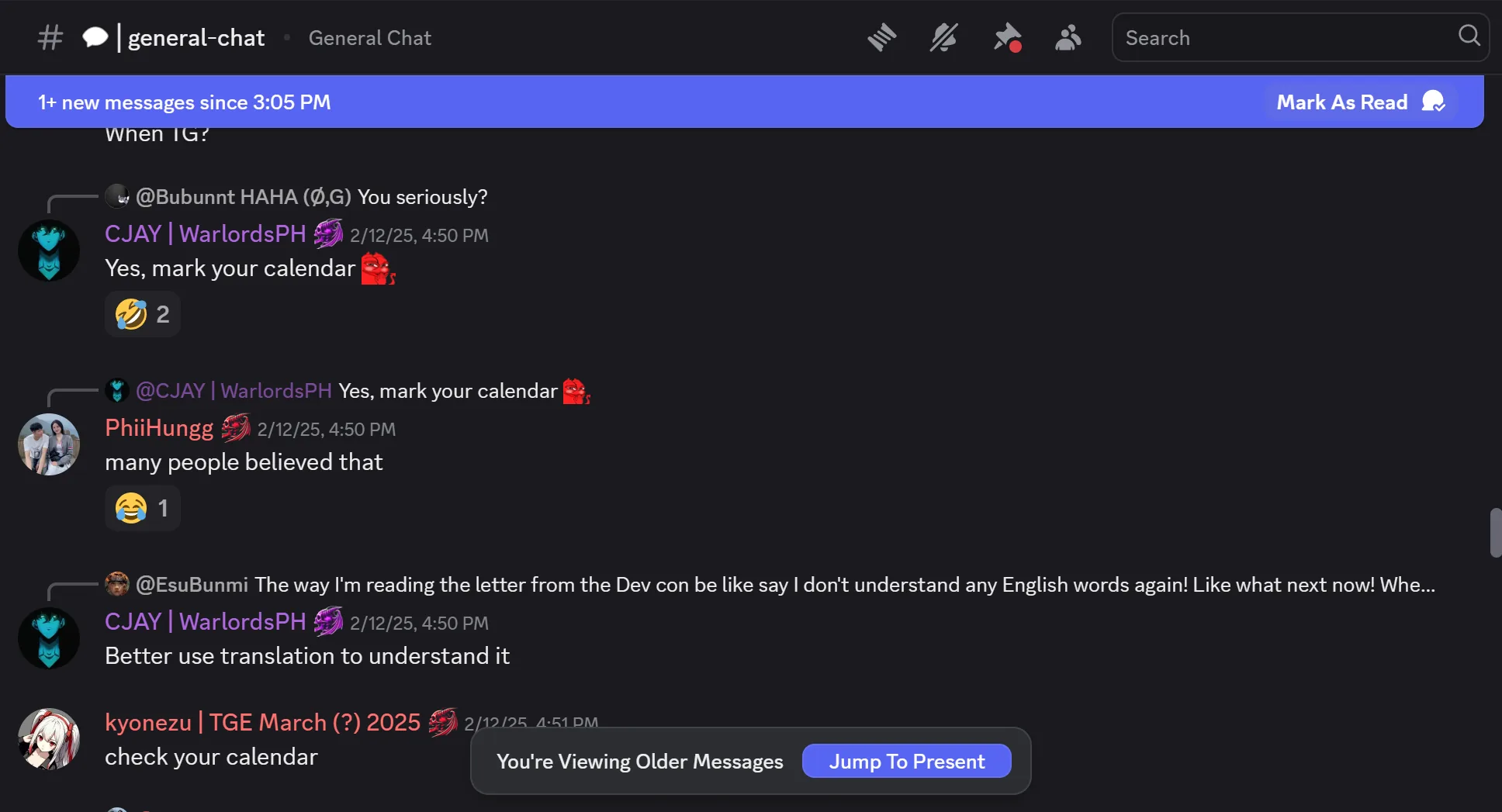This screenshot has width=1502, height=812.
Task: Open PhiiHungg's avatar profile
Action: (x=49, y=444)
